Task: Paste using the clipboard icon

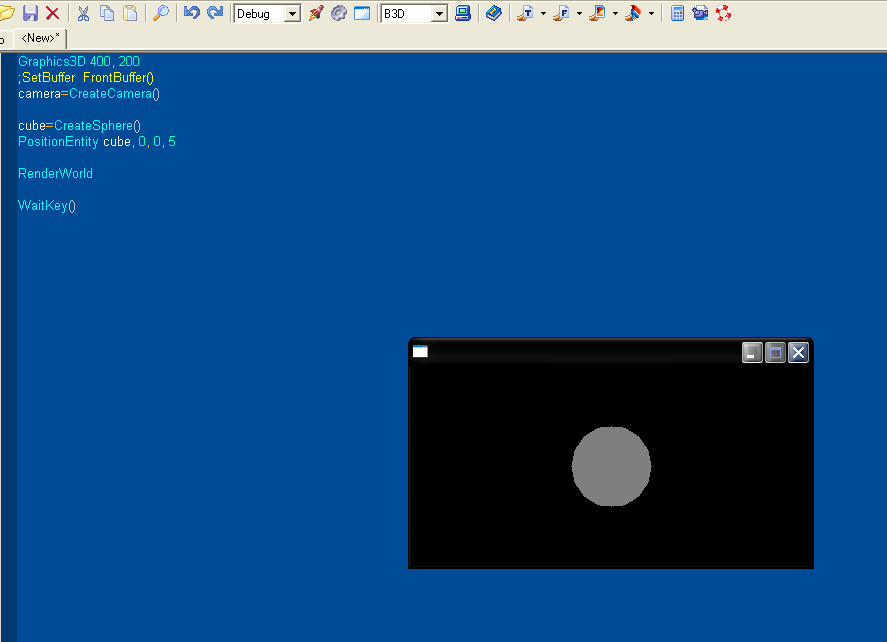Action: [129, 13]
